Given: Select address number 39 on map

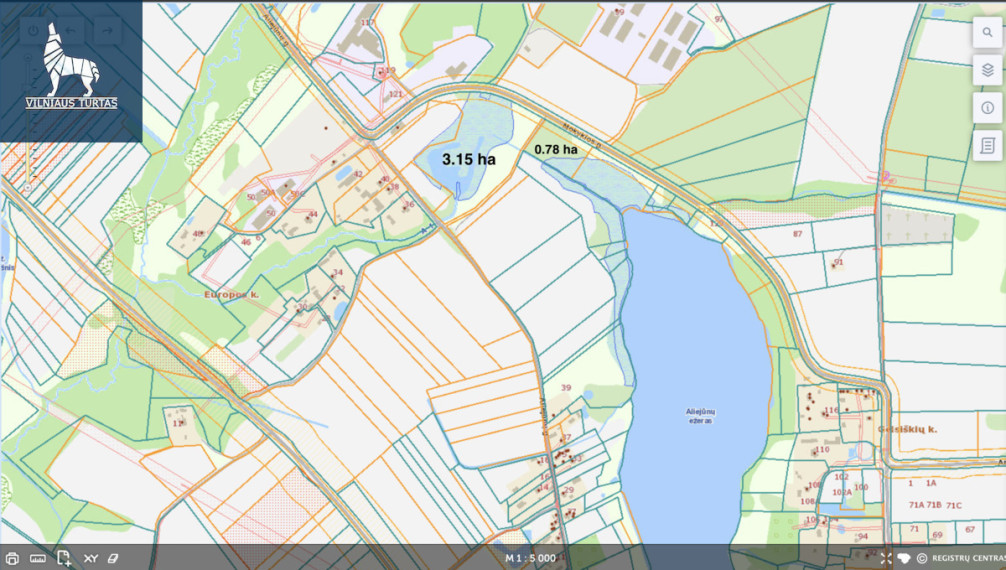Looking at the screenshot, I should click(566, 388).
